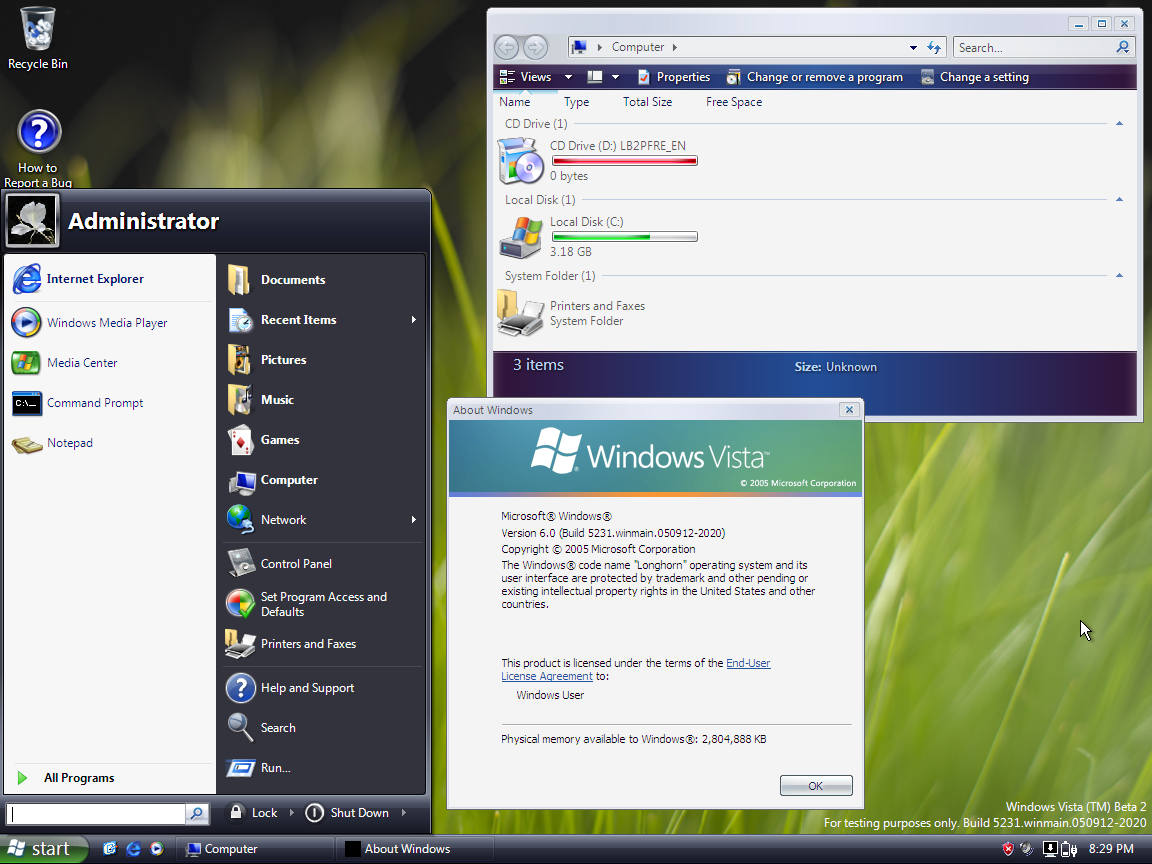Click the Start menu search box
This screenshot has height=864, width=1152.
point(97,814)
